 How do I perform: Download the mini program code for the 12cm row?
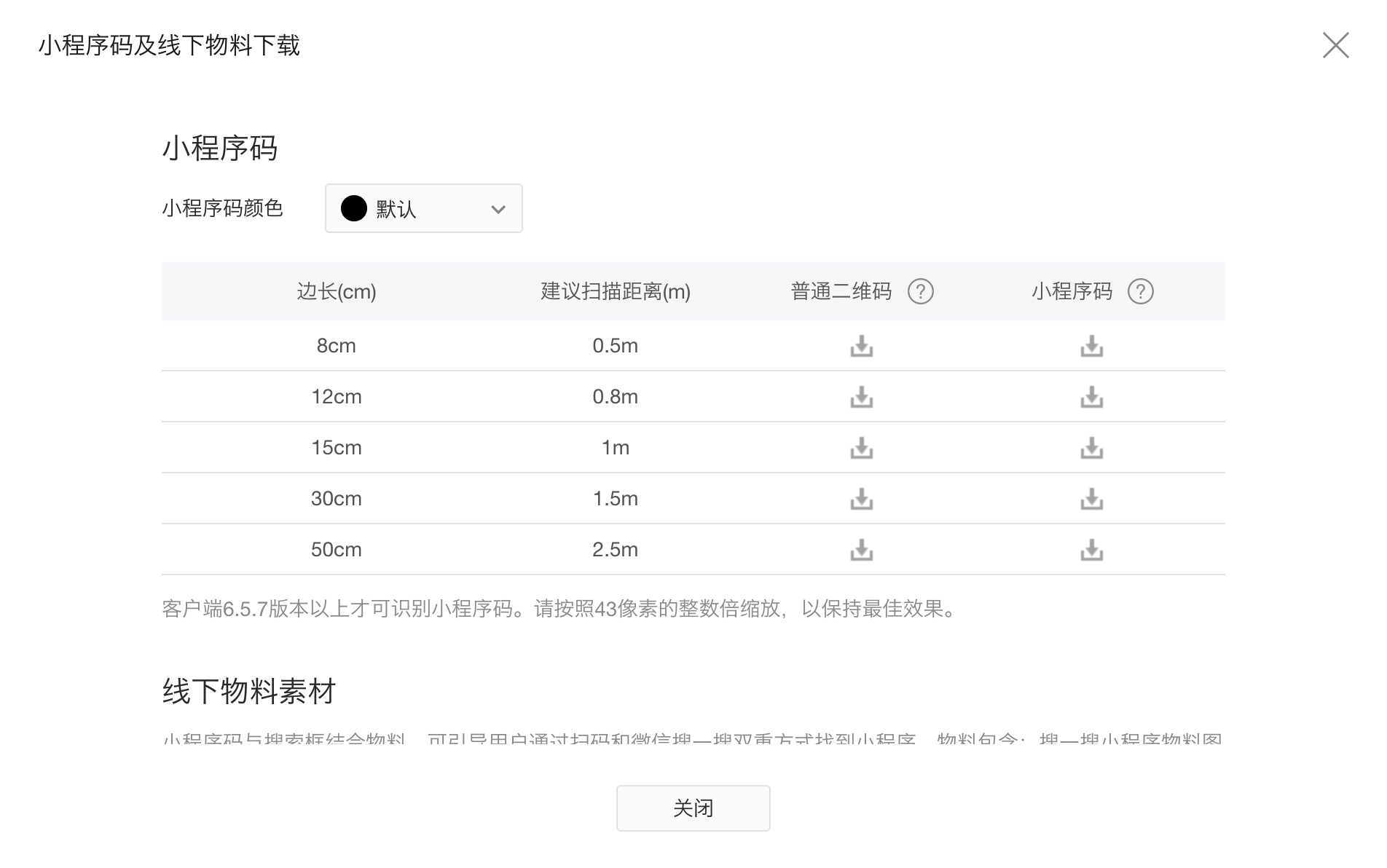click(x=1092, y=397)
